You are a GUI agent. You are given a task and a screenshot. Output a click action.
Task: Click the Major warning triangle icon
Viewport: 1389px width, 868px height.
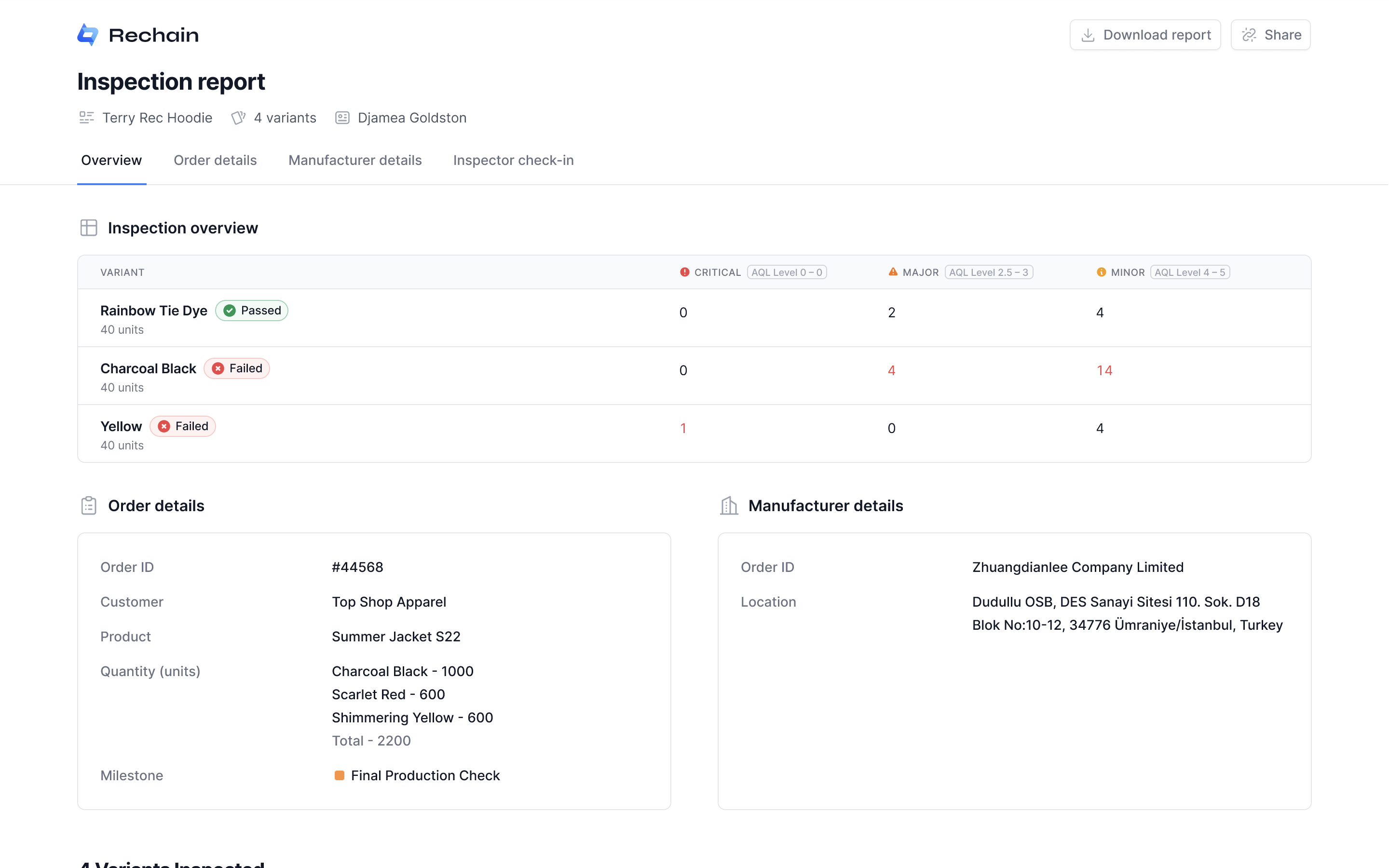click(893, 272)
